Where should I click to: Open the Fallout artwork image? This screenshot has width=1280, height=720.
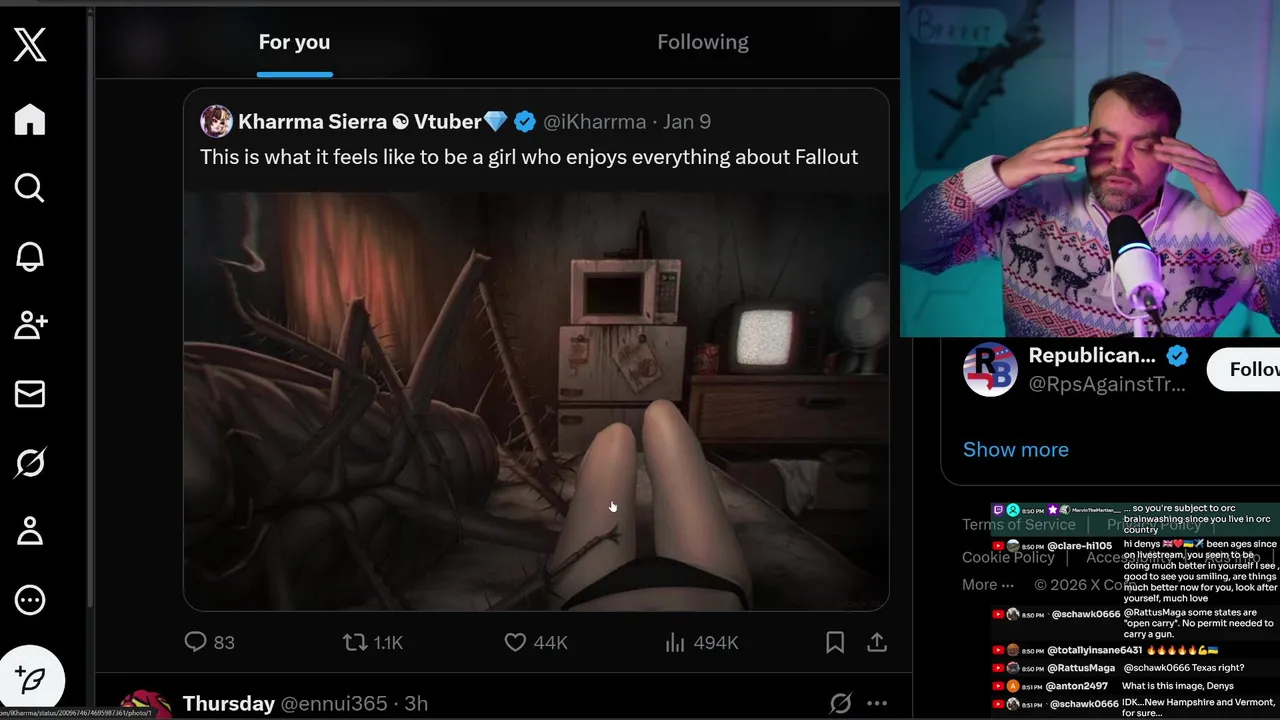point(536,401)
